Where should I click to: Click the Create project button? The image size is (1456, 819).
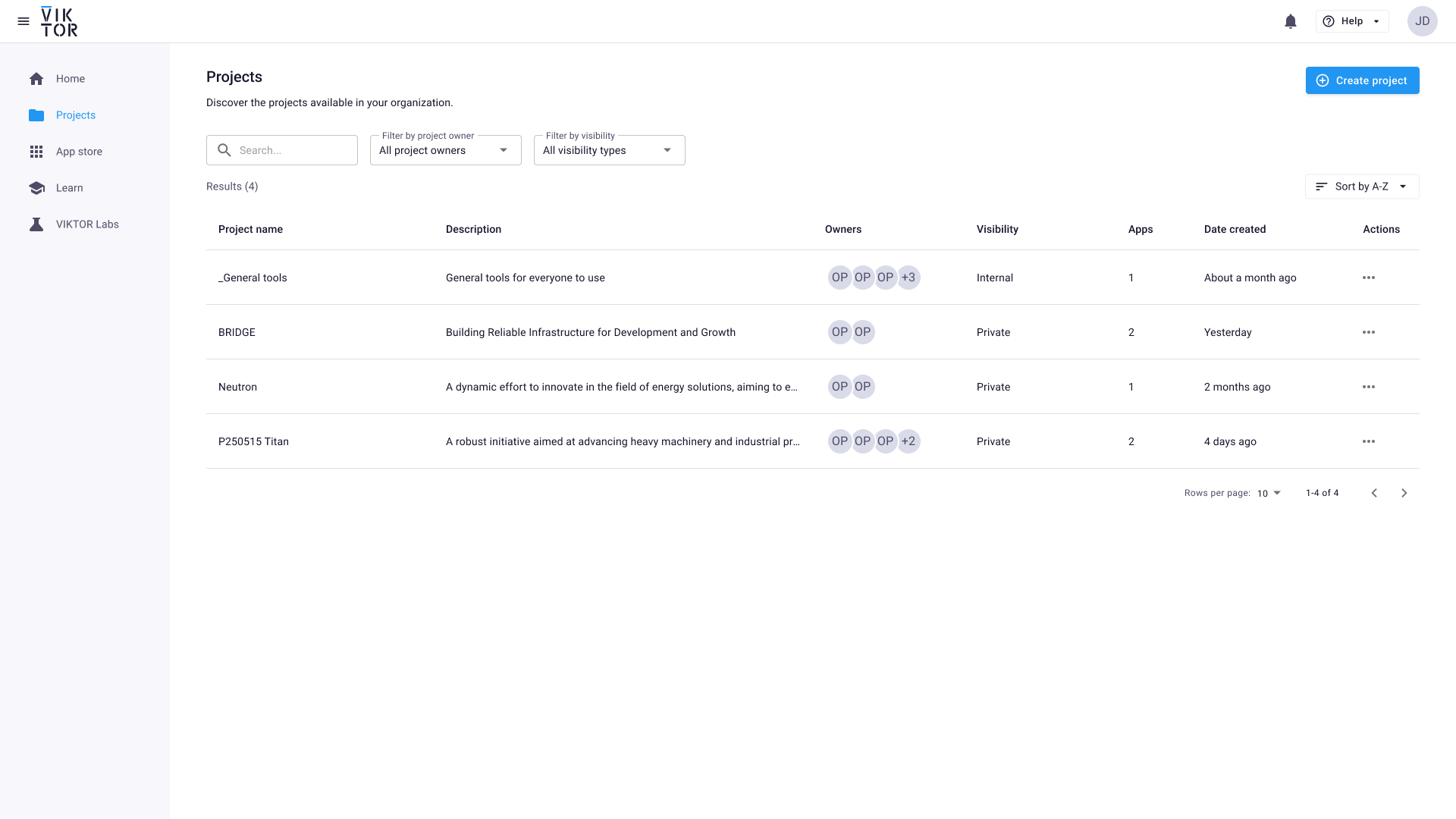[1362, 80]
